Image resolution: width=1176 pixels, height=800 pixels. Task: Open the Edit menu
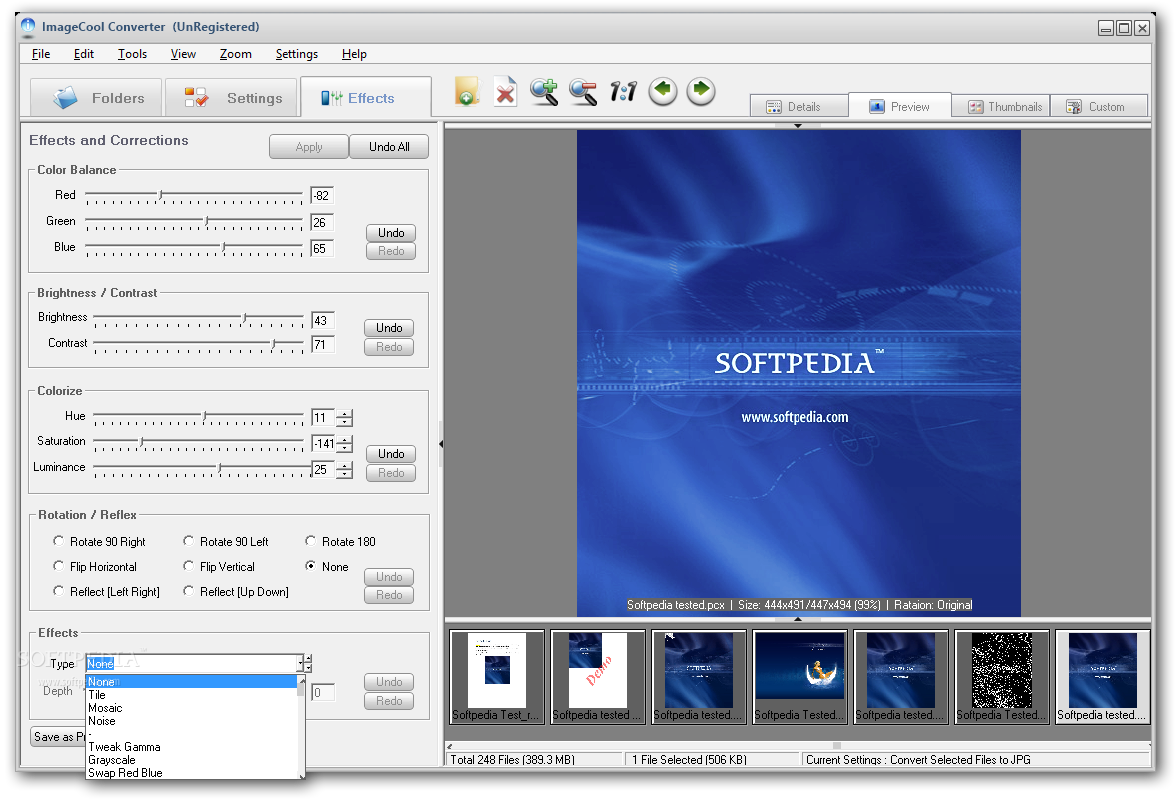83,54
